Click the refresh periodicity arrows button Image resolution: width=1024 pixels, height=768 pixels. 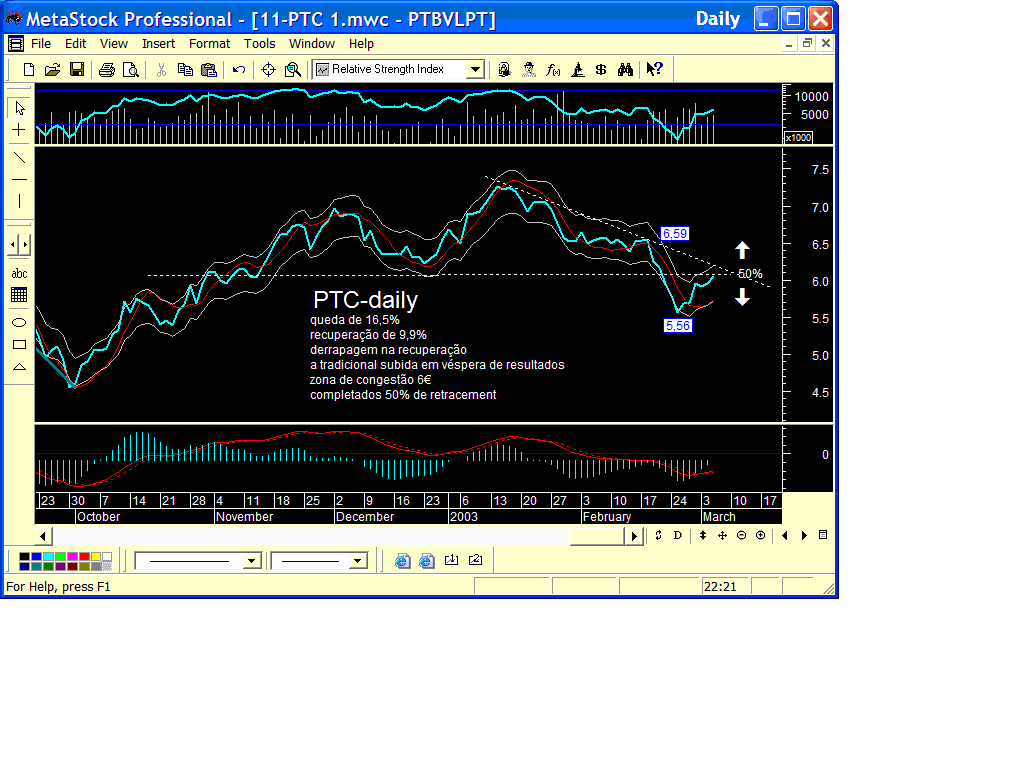tap(658, 536)
